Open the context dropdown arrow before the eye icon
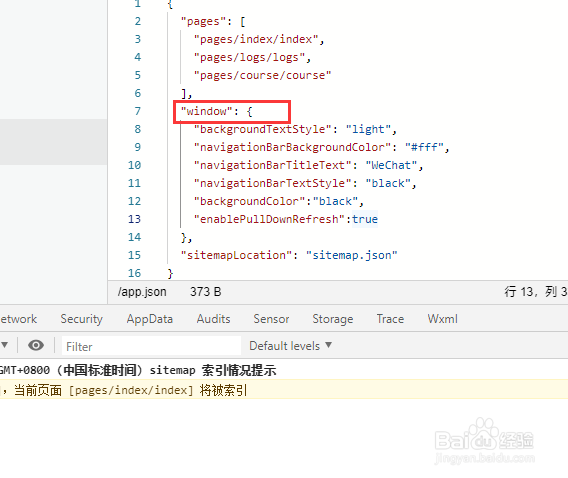Viewport: 568px width, 478px height. coord(5,345)
